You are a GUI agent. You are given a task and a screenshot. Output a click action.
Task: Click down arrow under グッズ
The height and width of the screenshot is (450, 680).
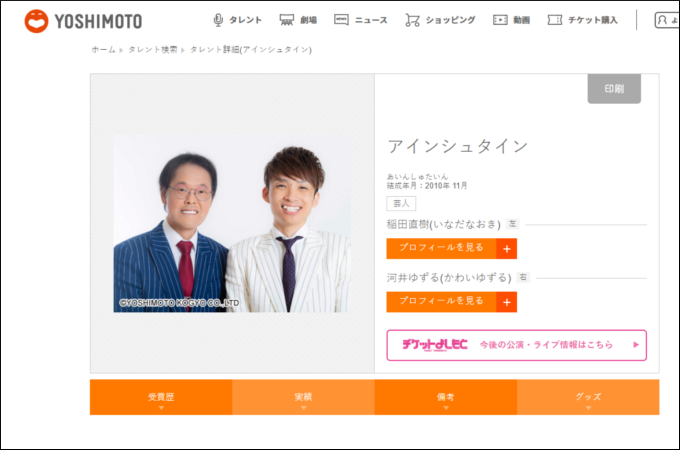[x=588, y=408]
